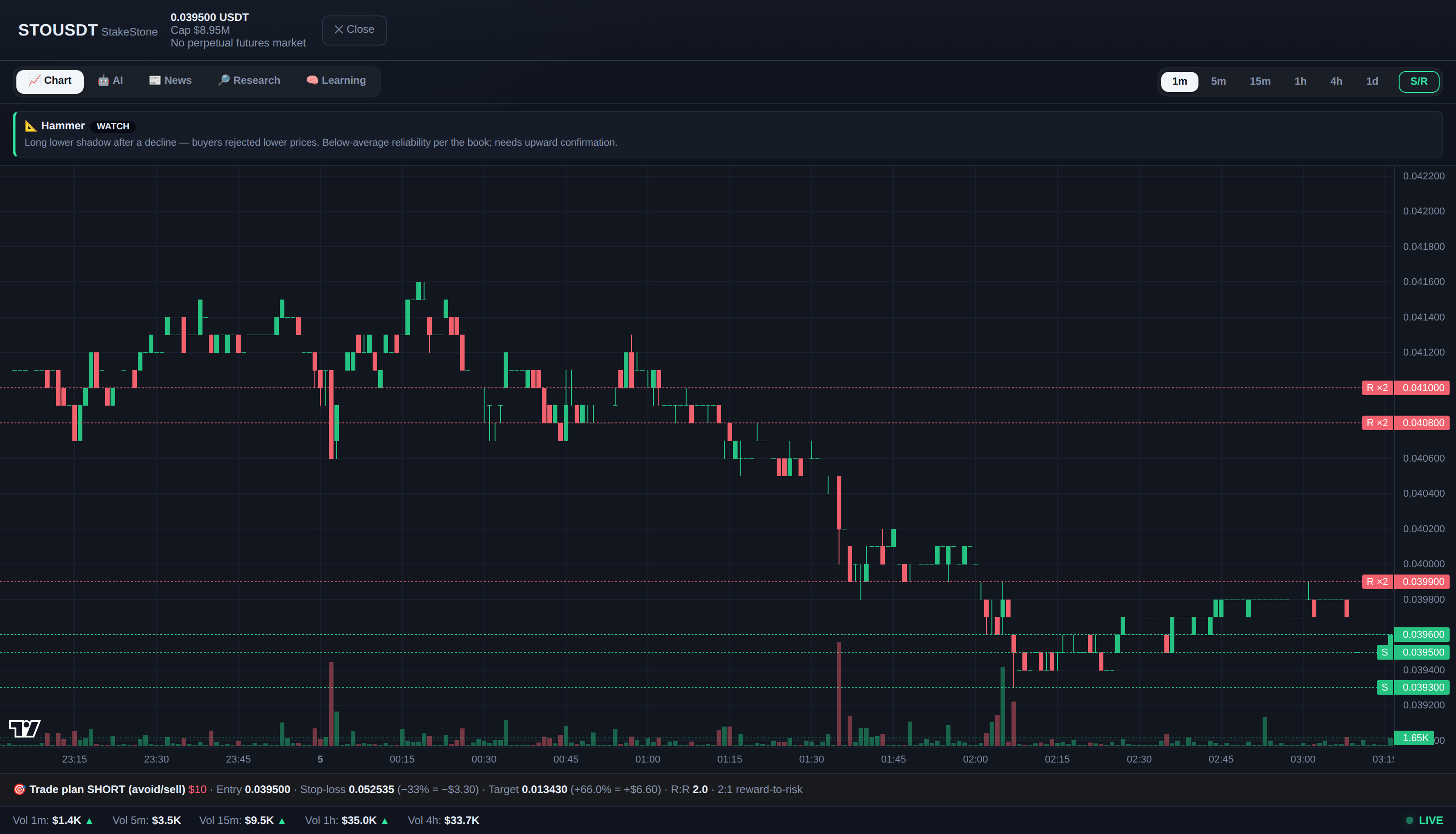Click the 0.042200 price axis label
Image resolution: width=1456 pixels, height=834 pixels.
1423,176
